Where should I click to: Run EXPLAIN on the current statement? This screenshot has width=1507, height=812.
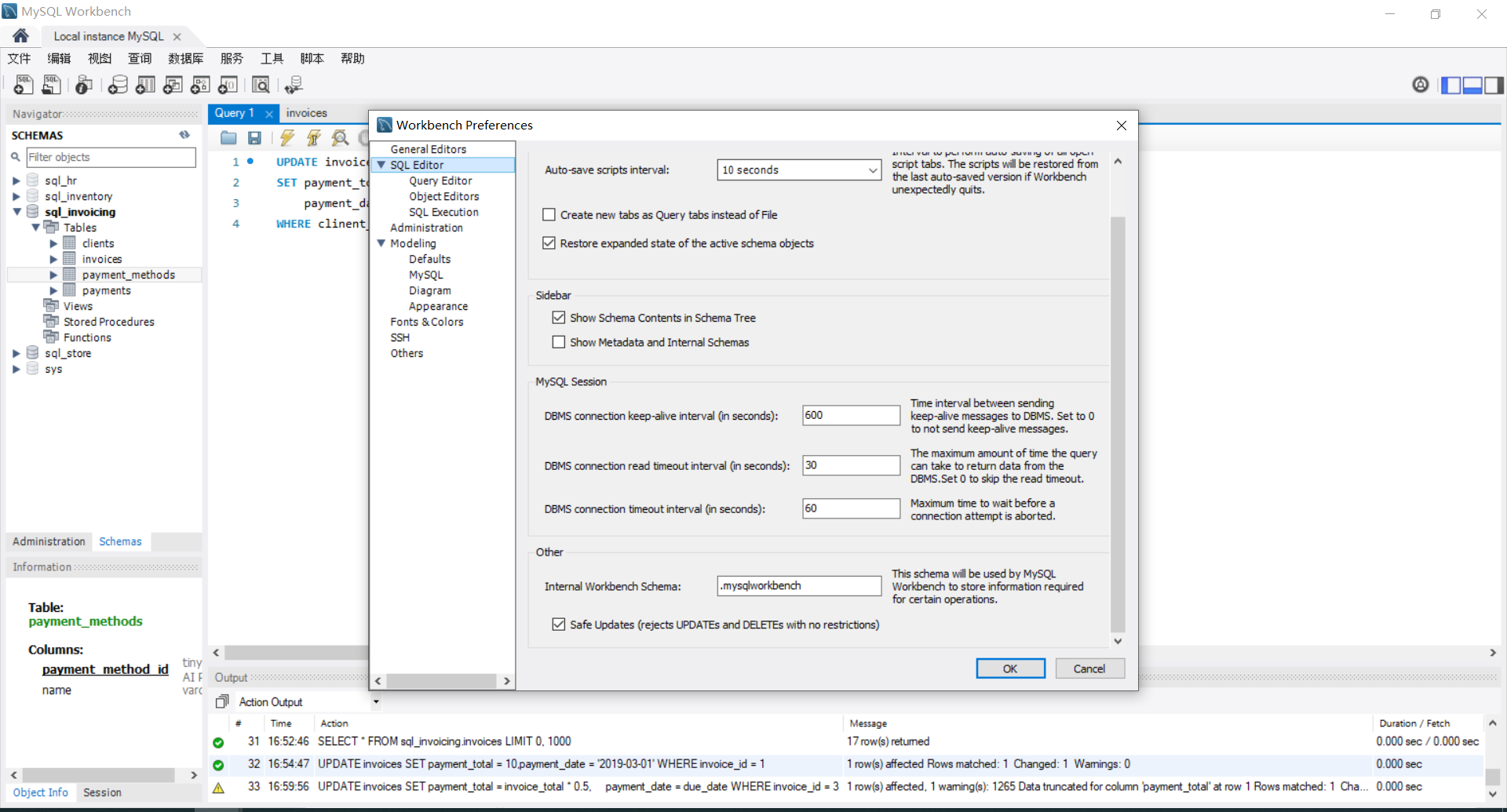tap(340, 138)
